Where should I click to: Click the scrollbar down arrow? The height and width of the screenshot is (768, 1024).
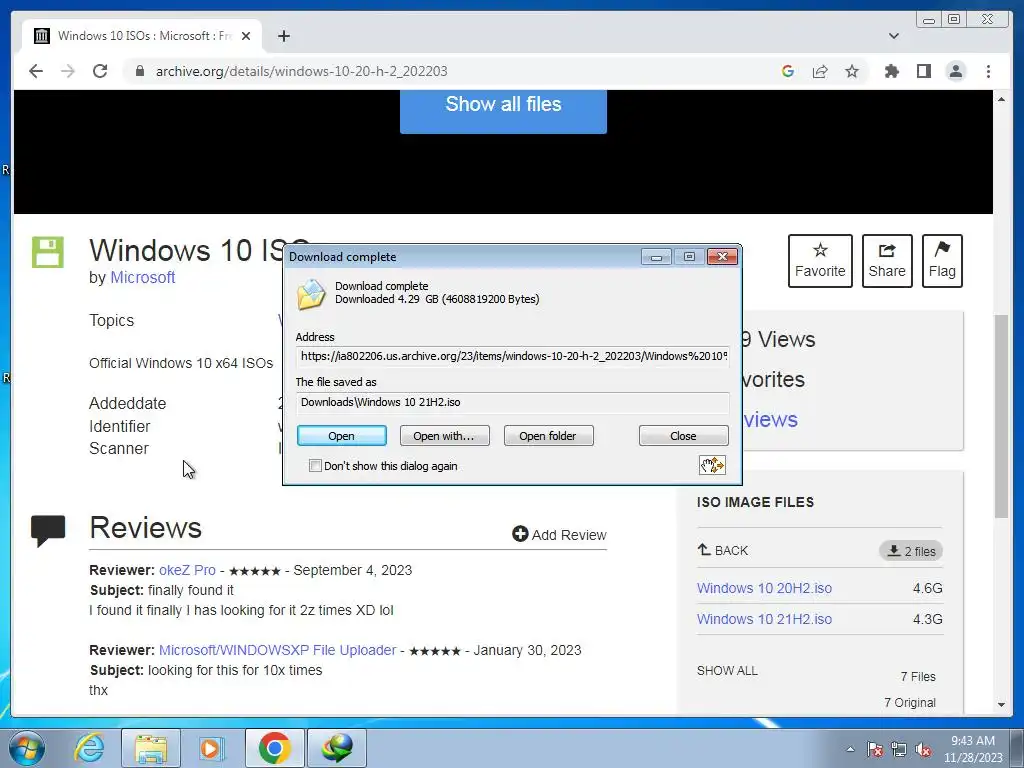pos(1001,705)
